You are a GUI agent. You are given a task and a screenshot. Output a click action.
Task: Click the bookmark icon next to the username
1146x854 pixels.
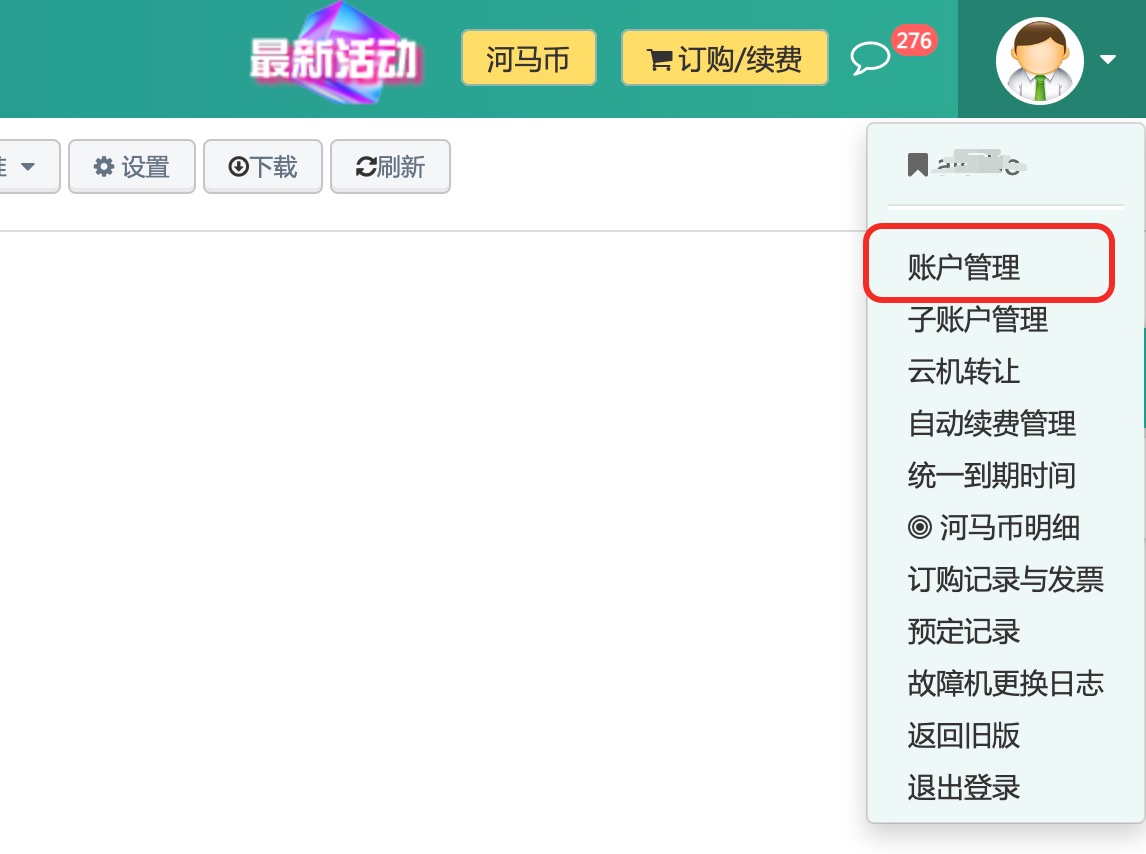click(917, 163)
